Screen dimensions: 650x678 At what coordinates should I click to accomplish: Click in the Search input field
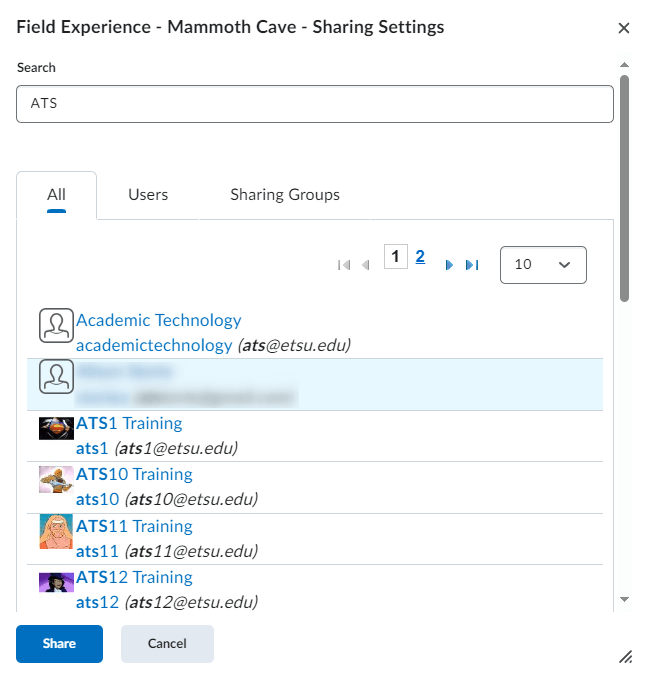point(314,103)
